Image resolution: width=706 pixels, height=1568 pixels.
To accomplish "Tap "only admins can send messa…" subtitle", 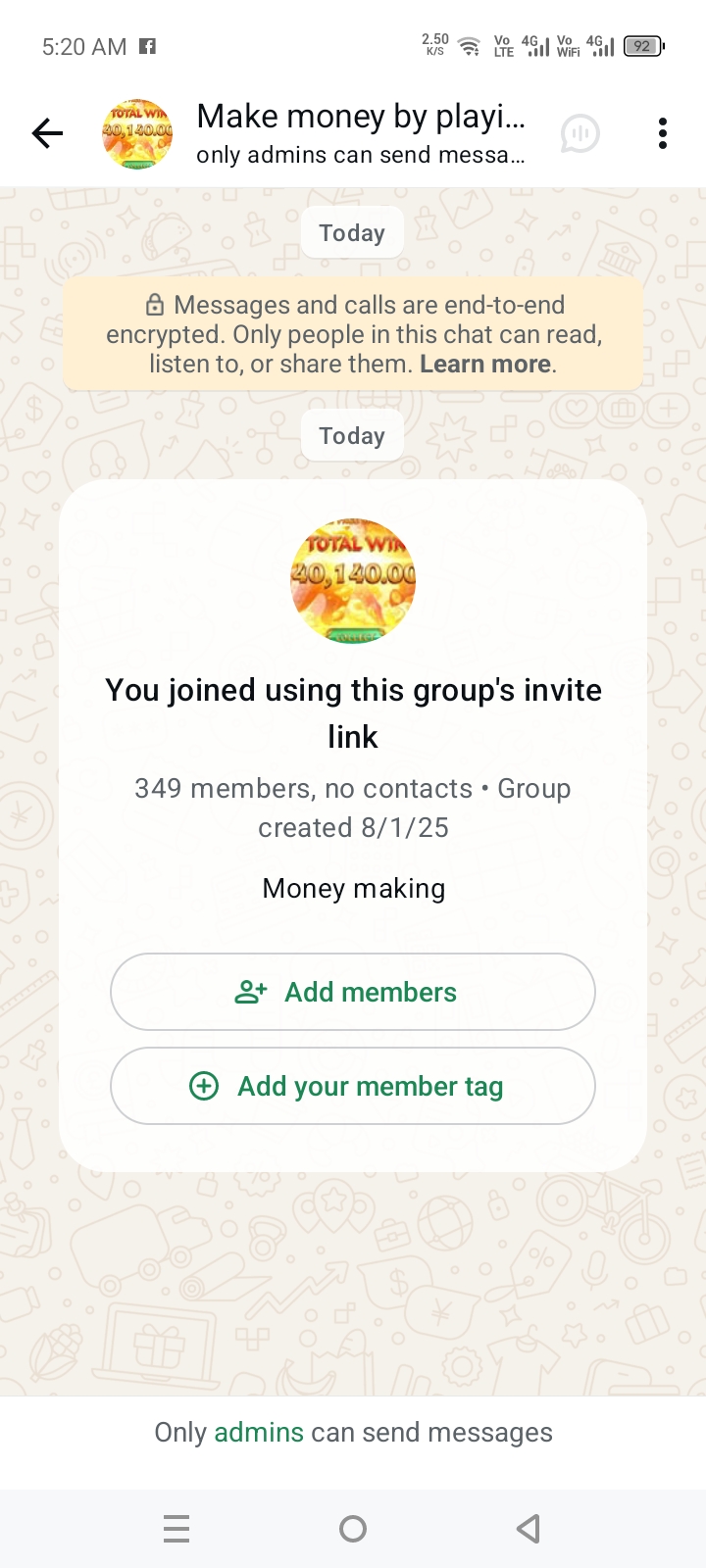I will tap(361, 155).
